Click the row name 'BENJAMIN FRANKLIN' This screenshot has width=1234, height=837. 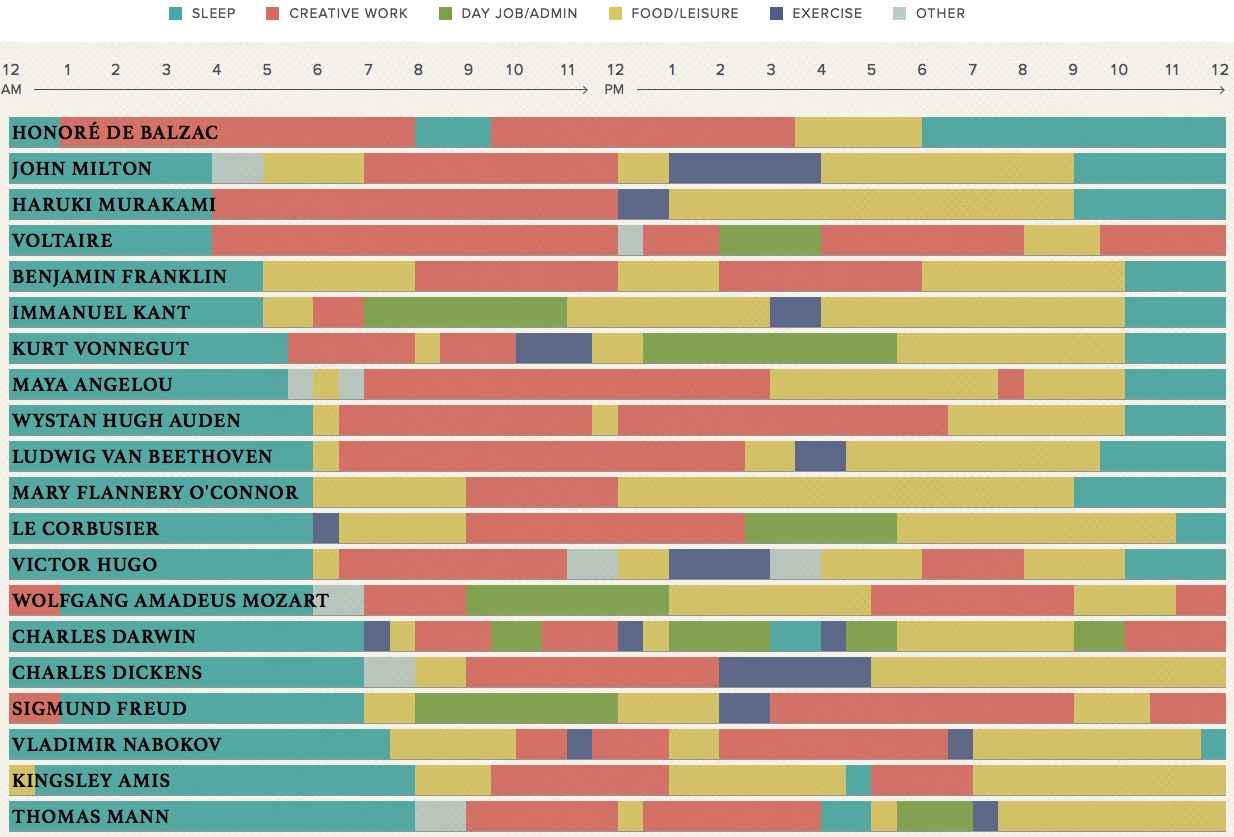(x=119, y=276)
